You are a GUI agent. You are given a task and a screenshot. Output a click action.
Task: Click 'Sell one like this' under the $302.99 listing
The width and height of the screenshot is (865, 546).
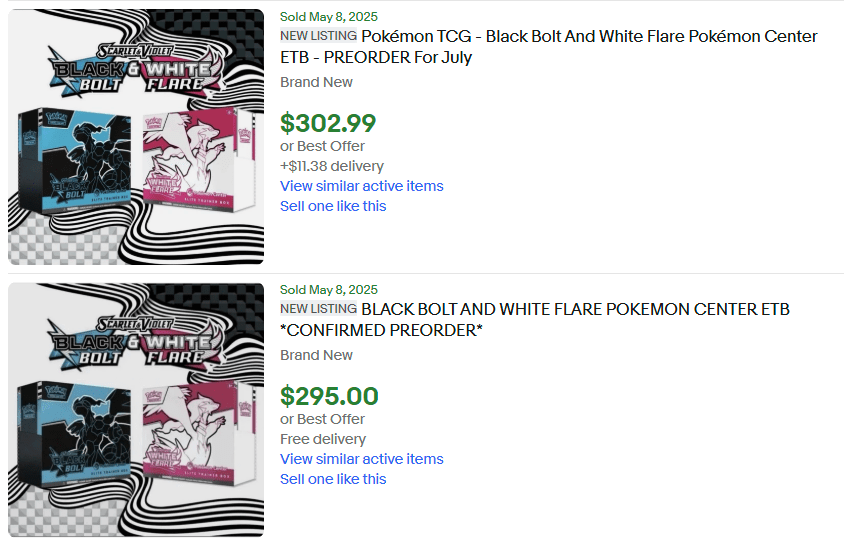tap(333, 206)
